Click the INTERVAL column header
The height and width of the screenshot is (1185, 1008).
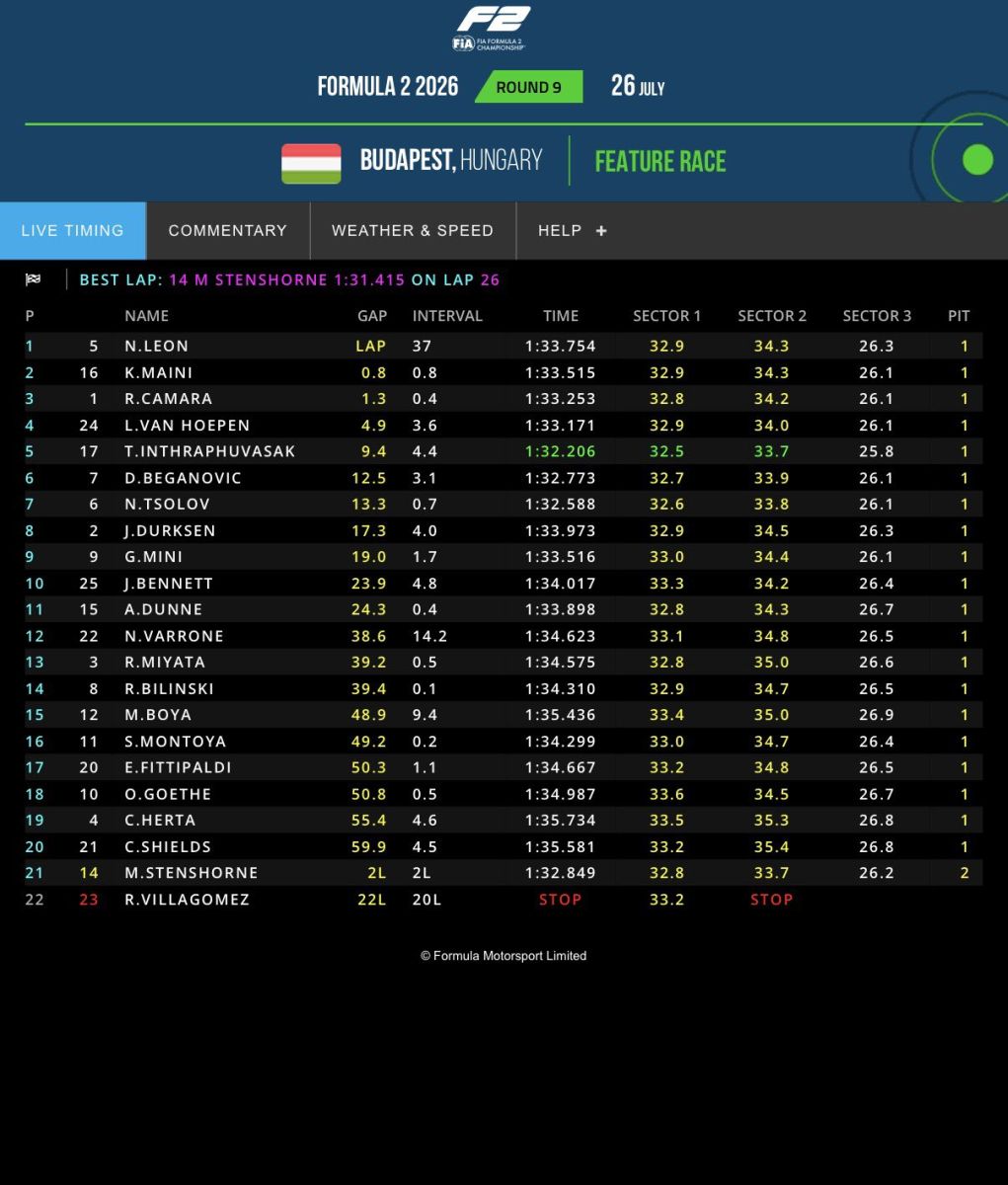tap(447, 316)
